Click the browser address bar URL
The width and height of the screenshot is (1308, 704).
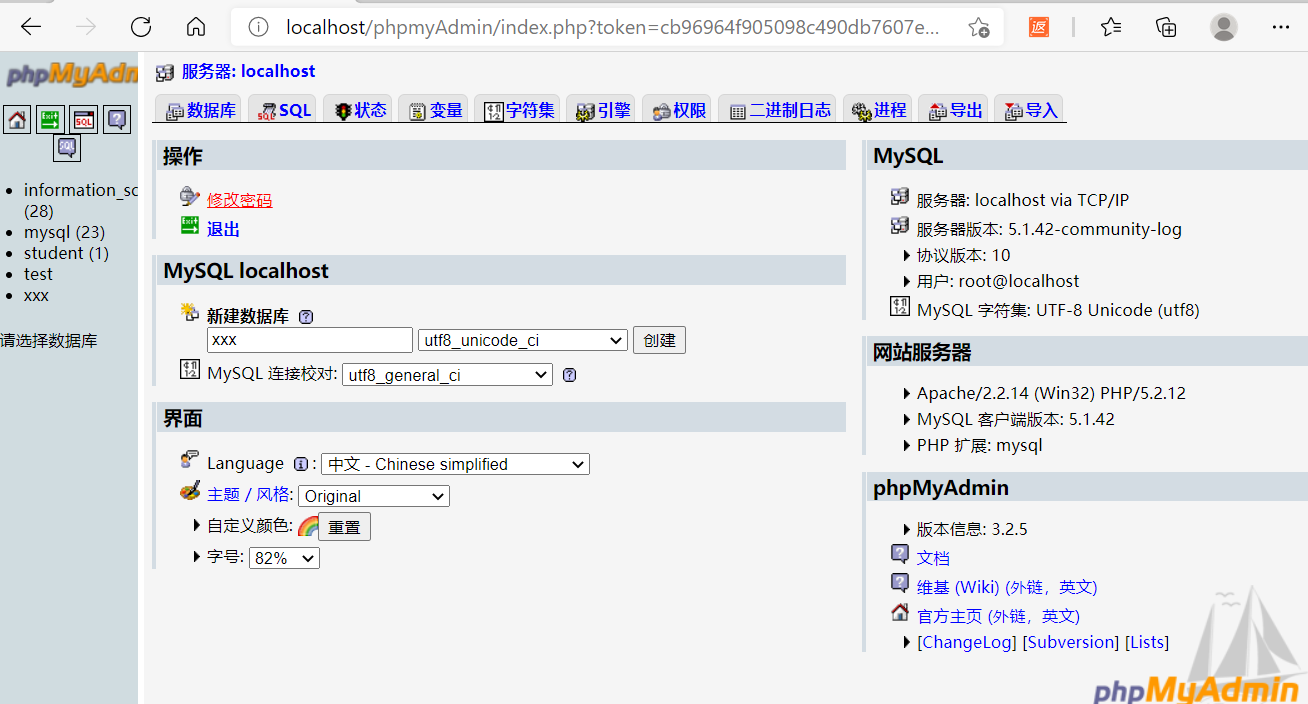pyautogui.click(x=612, y=27)
